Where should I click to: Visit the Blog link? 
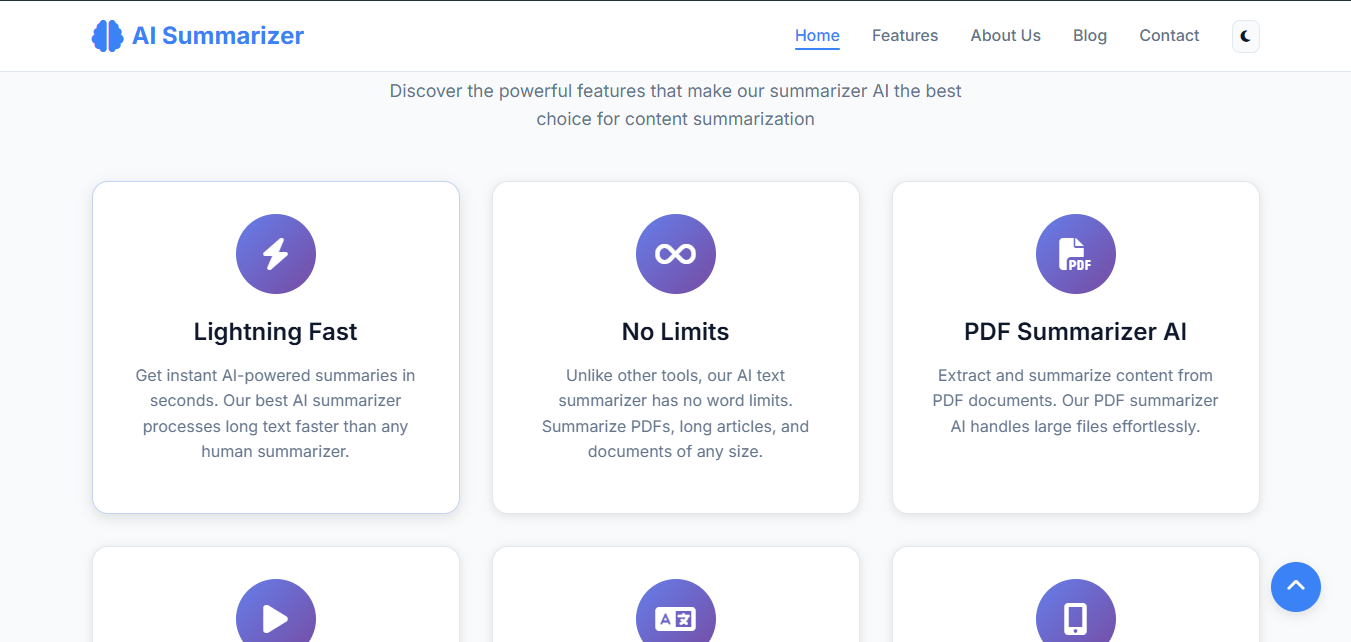(x=1090, y=36)
